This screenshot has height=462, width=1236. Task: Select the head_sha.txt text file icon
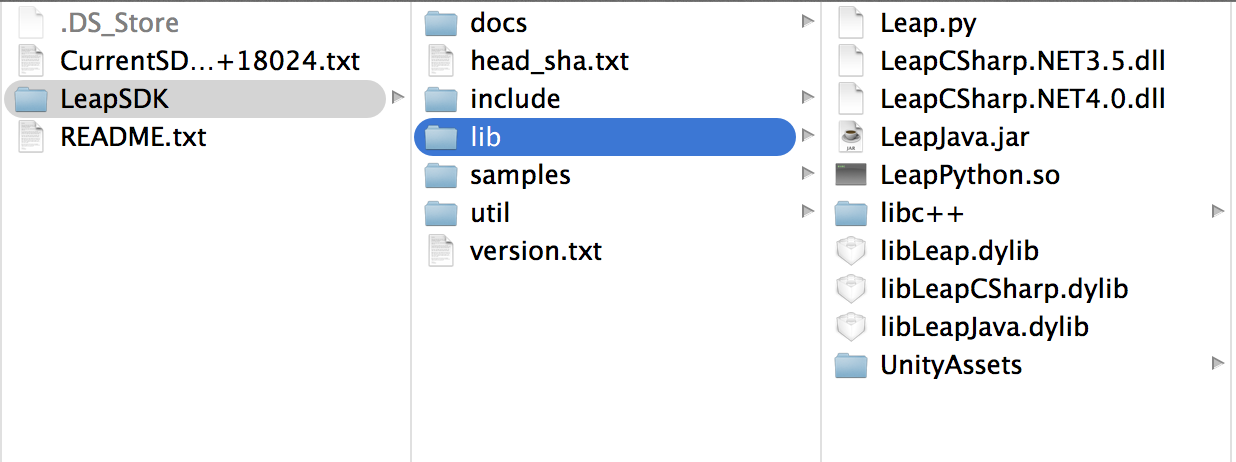(x=440, y=61)
